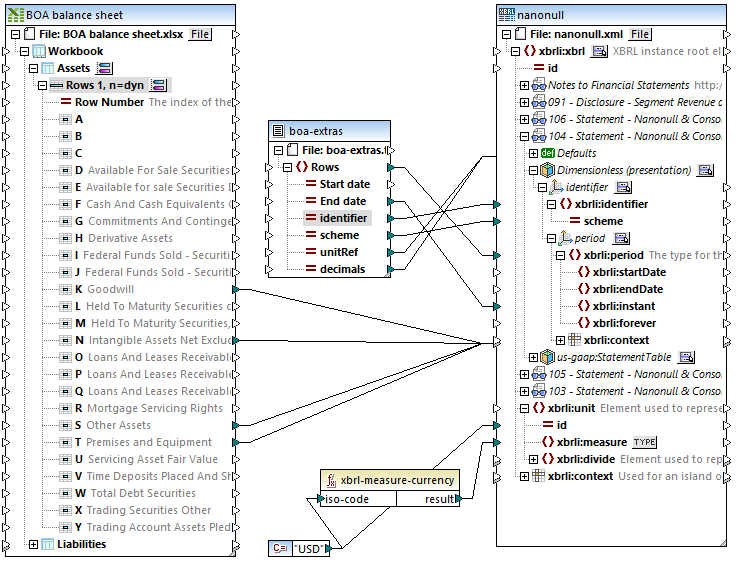
Task: Expand the Liabilities worksheet node
Action: [33, 544]
